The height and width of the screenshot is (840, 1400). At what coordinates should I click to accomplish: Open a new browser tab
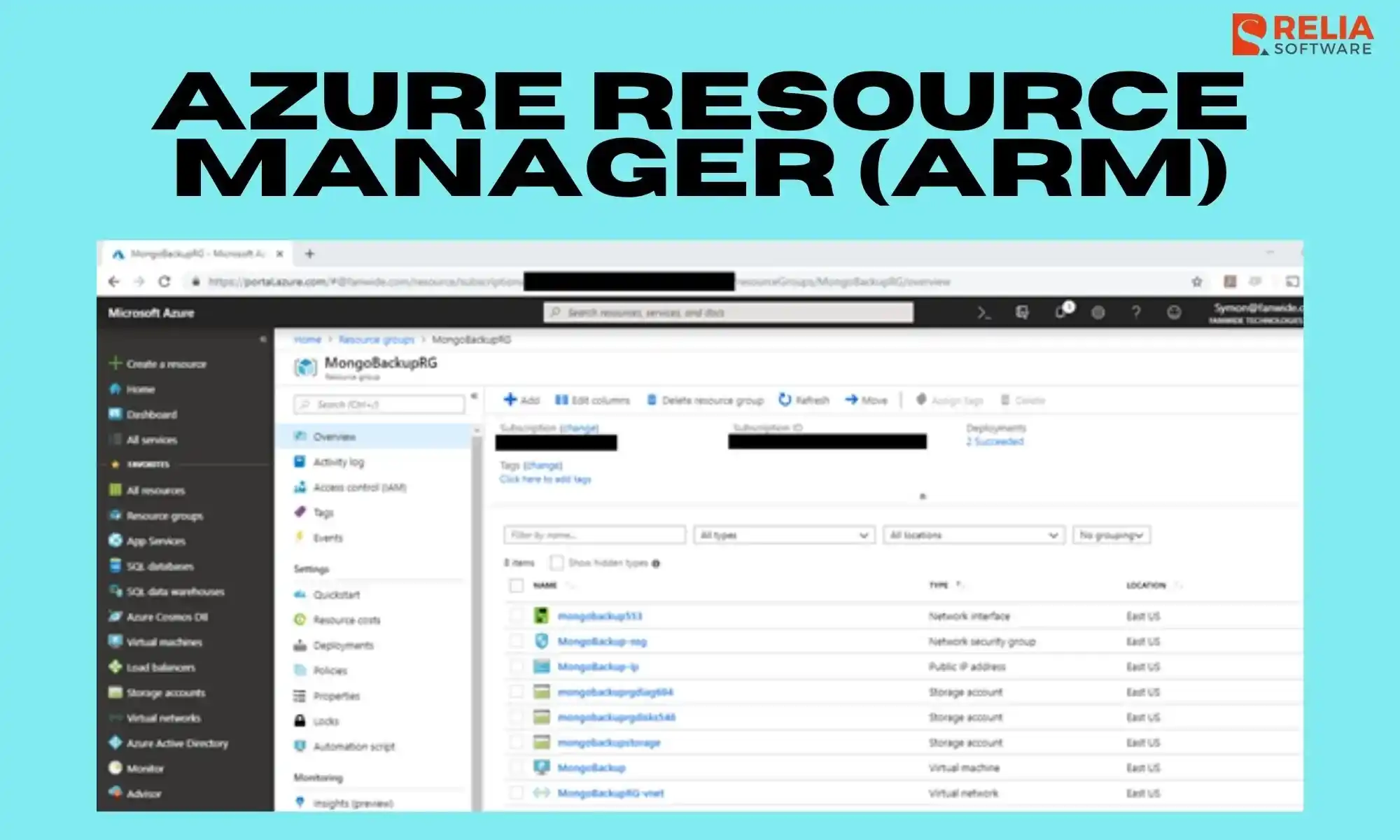coord(309,254)
